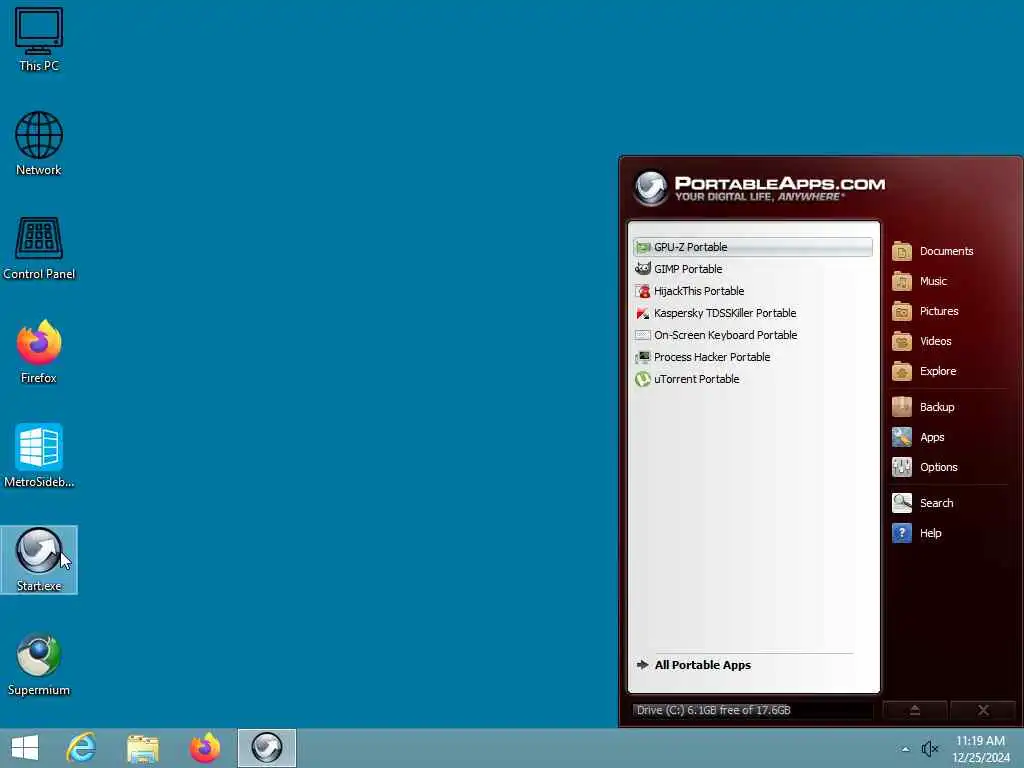The image size is (1024, 768).
Task: Select This PC desktop icon
Action: [x=39, y=40]
